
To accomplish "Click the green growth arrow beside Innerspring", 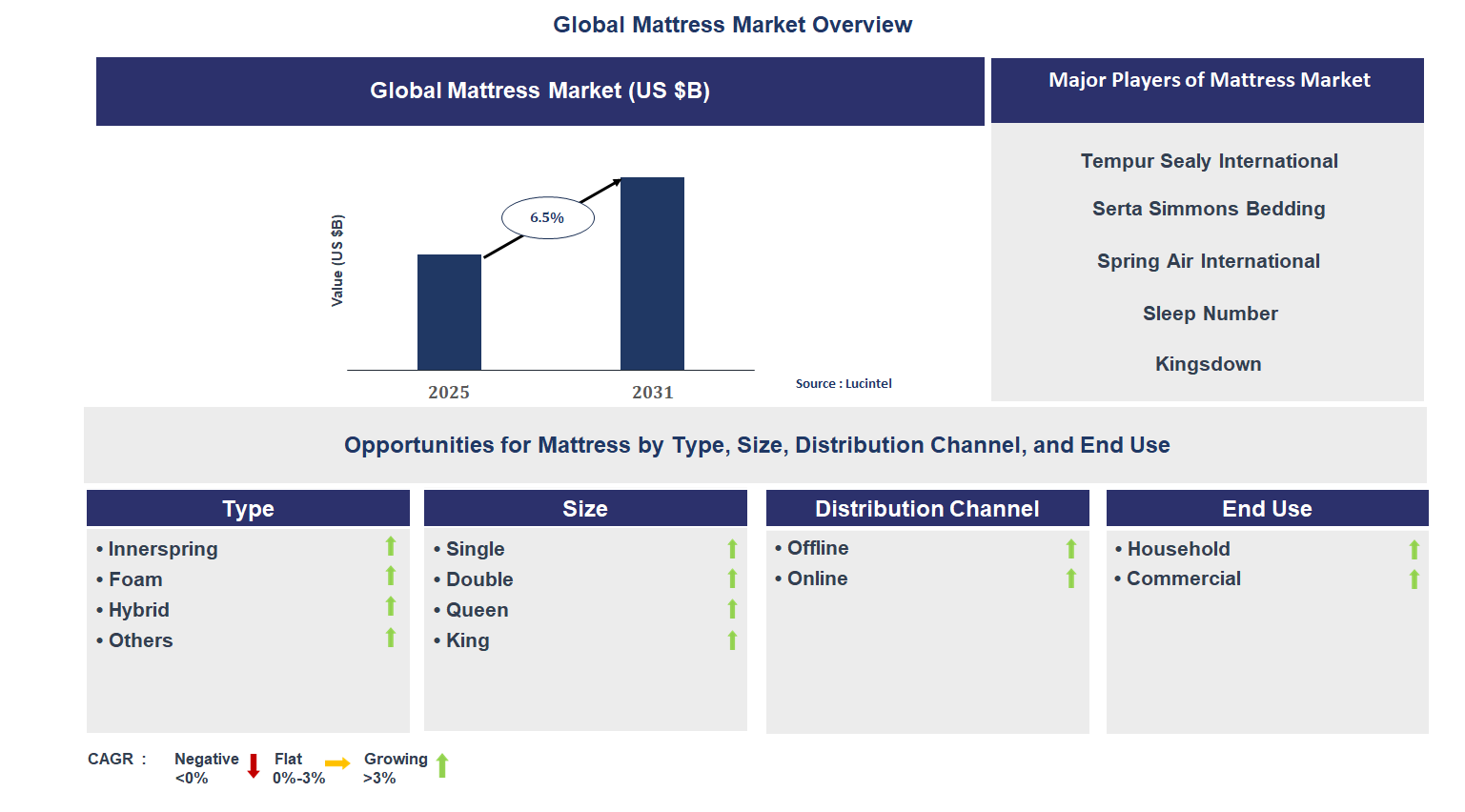I will pos(391,547).
